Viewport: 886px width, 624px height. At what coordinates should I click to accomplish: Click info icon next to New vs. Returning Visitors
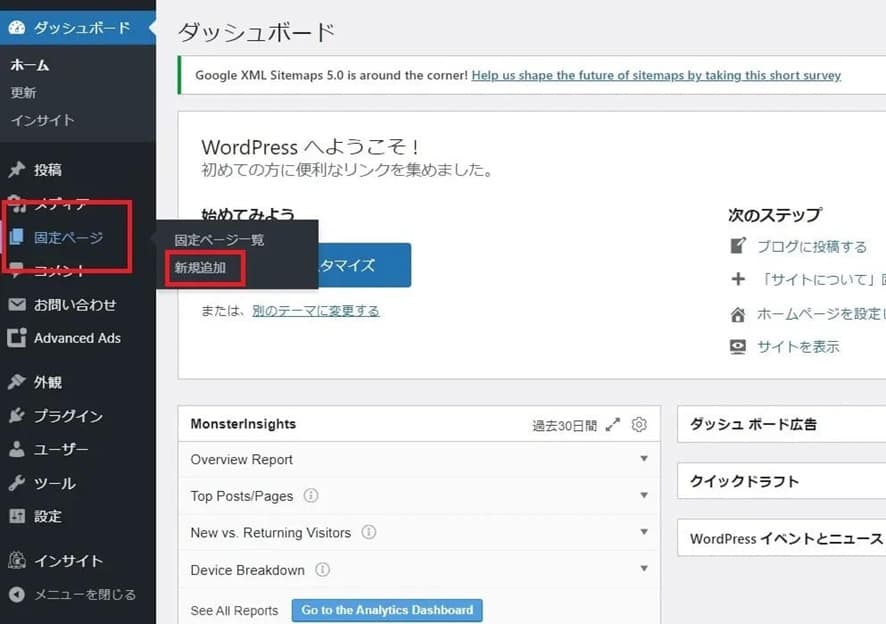(368, 532)
